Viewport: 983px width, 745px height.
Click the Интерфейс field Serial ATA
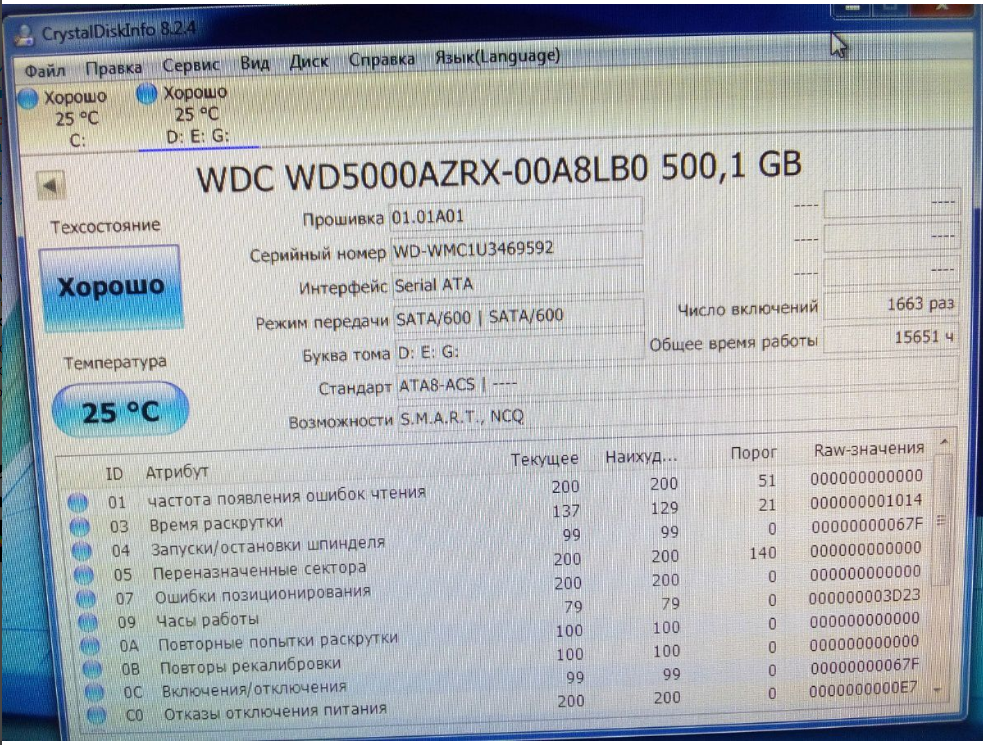click(x=518, y=284)
